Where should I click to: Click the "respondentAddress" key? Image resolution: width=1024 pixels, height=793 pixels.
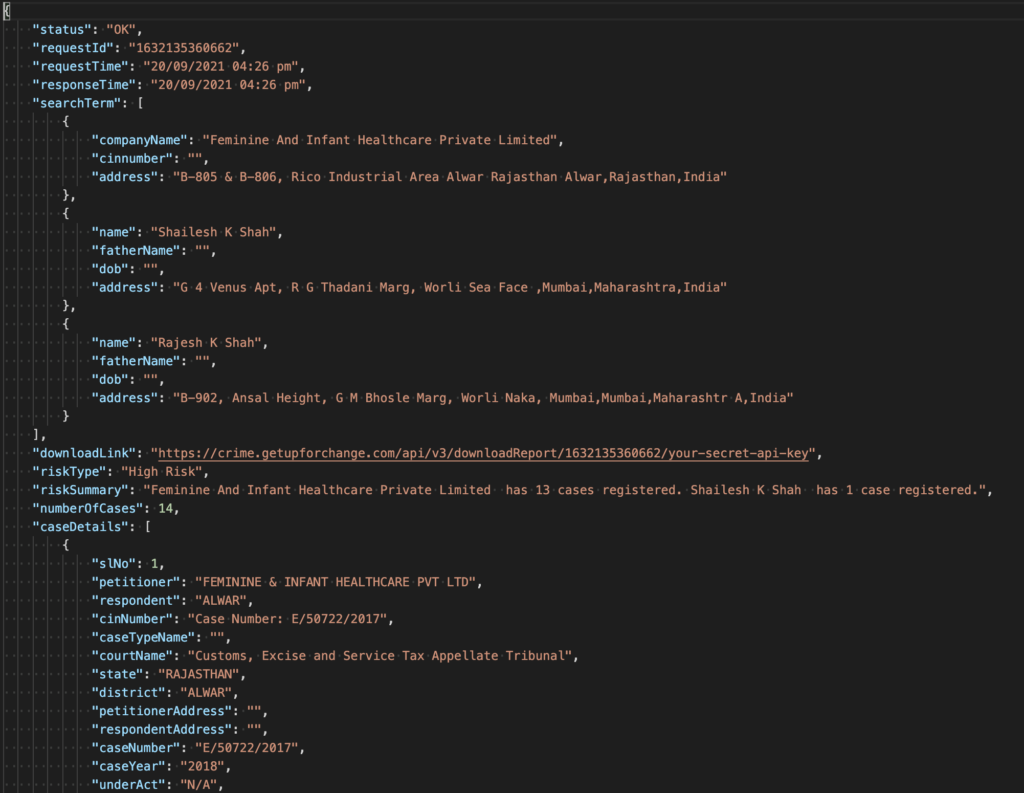(x=162, y=729)
